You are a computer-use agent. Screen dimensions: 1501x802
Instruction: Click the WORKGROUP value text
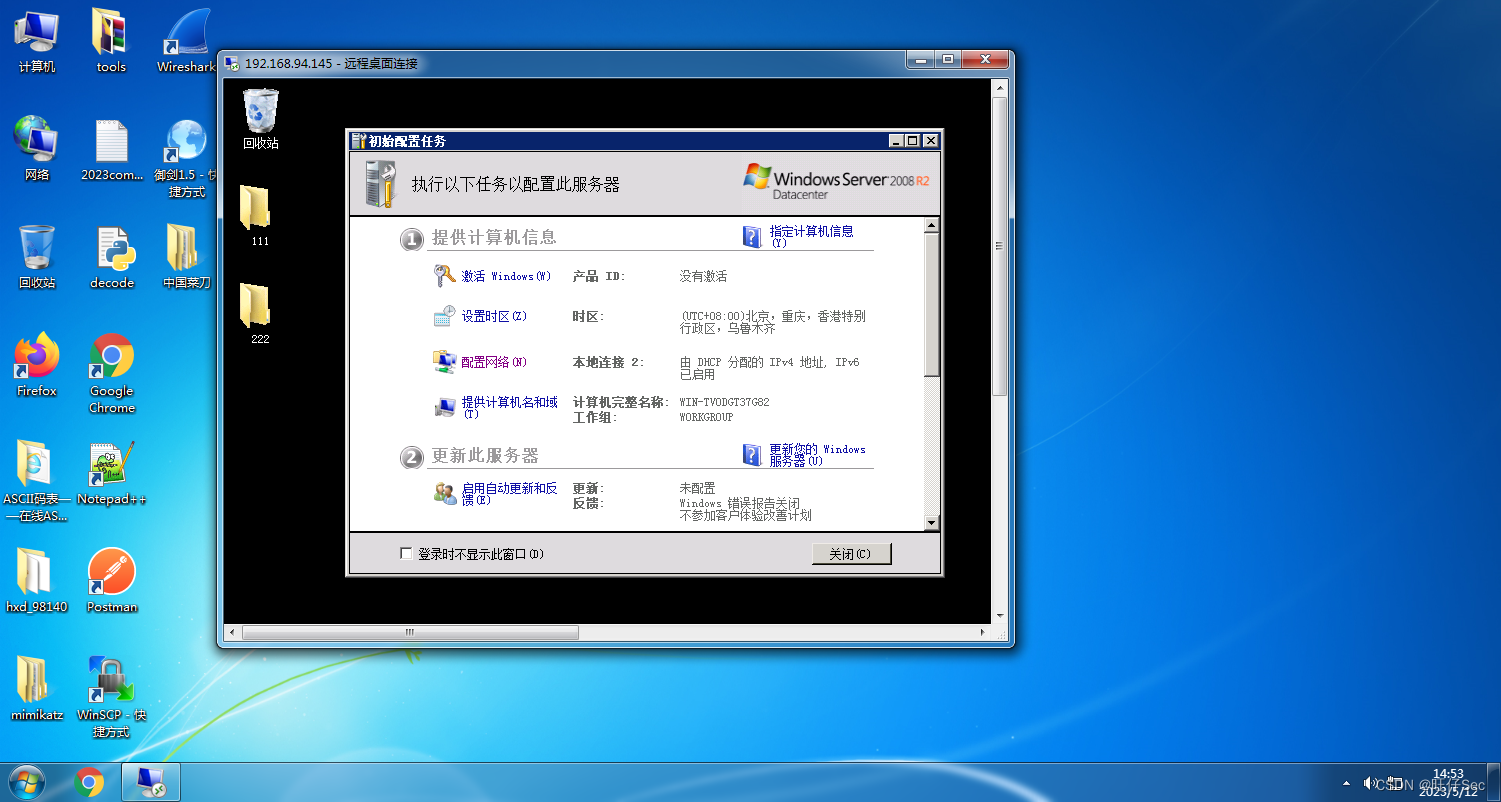706,417
